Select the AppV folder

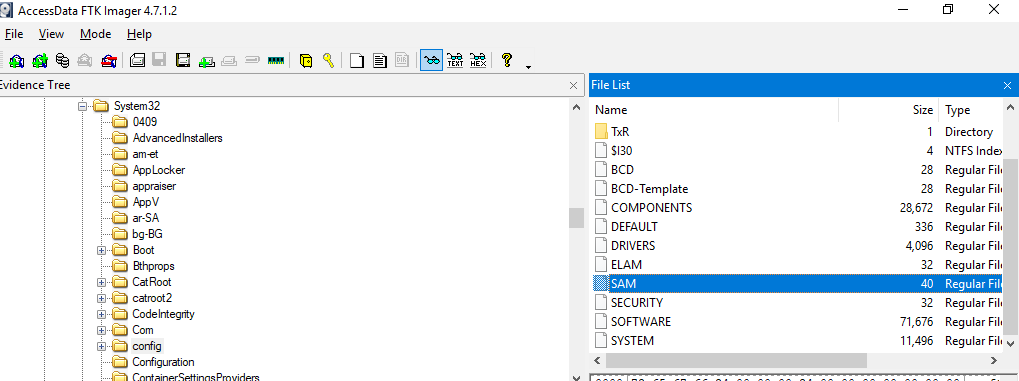[x=146, y=202]
